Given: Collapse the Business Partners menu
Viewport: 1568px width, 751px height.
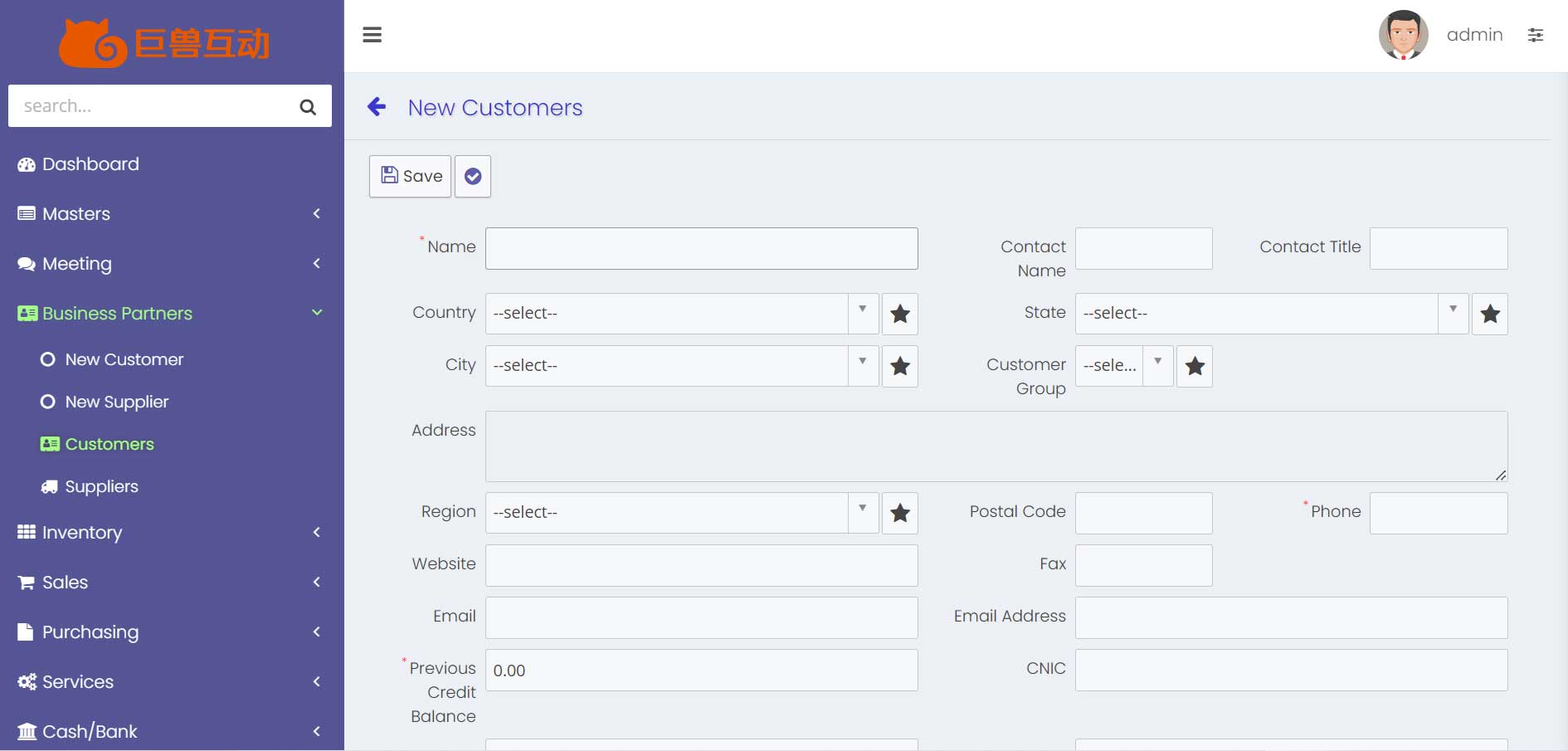Looking at the screenshot, I should 172,314.
